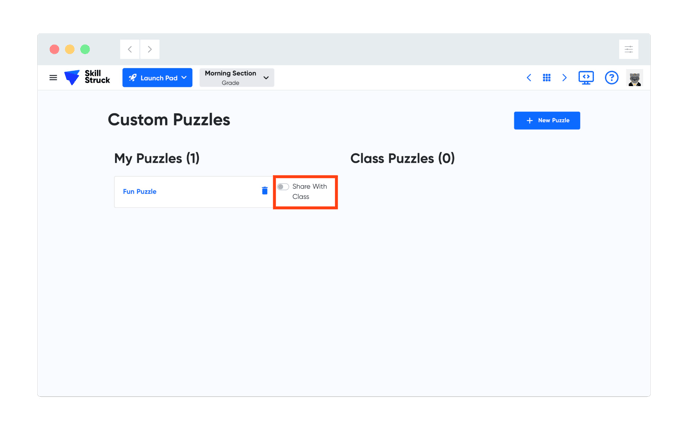Image resolution: width=688 pixels, height=430 pixels.
Task: Click the Share With Class label
Action: (x=309, y=191)
